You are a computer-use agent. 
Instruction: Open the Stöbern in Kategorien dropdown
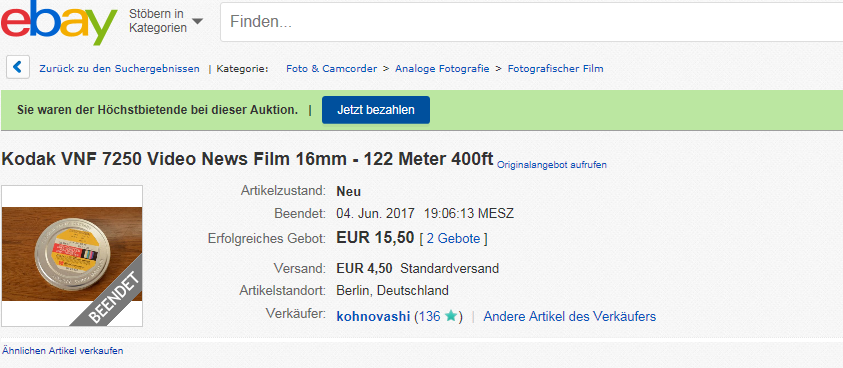coord(166,21)
